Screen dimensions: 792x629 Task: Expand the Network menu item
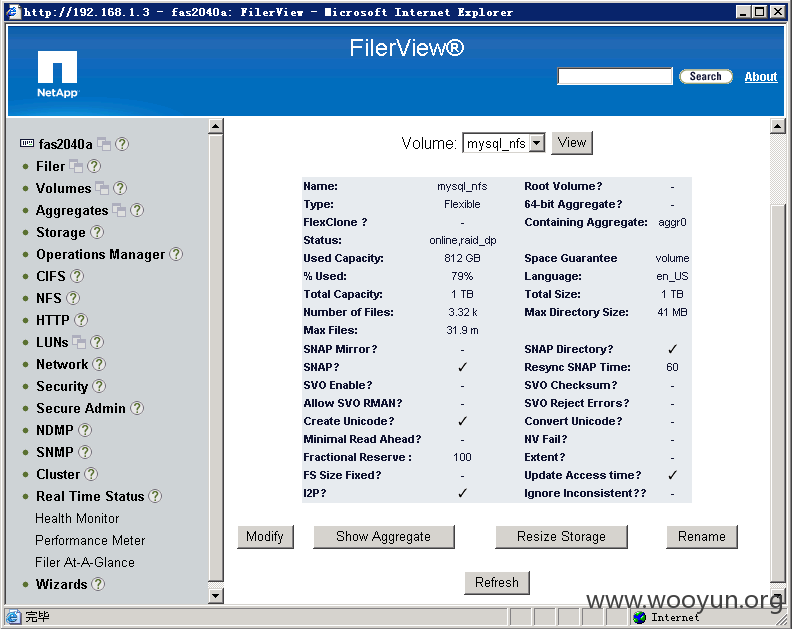tap(62, 364)
